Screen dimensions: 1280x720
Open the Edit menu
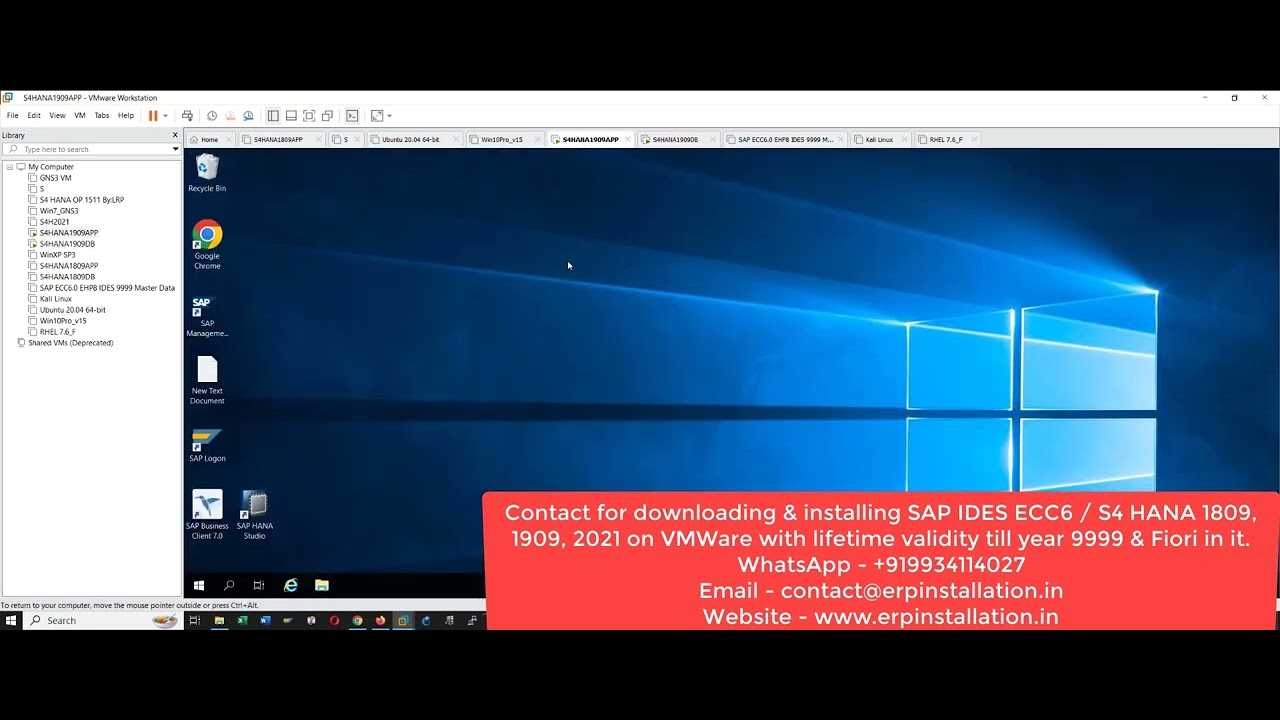(x=34, y=116)
